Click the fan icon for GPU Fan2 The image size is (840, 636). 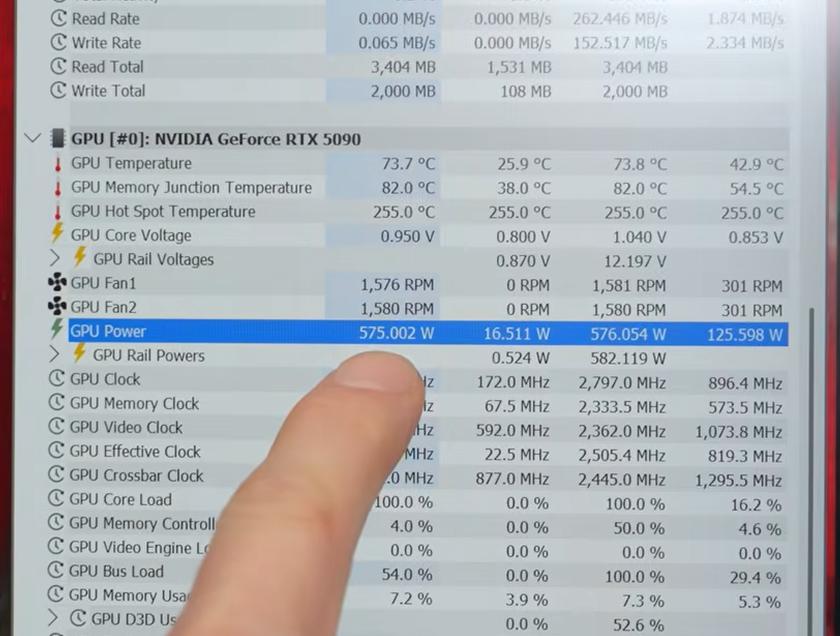point(57,306)
